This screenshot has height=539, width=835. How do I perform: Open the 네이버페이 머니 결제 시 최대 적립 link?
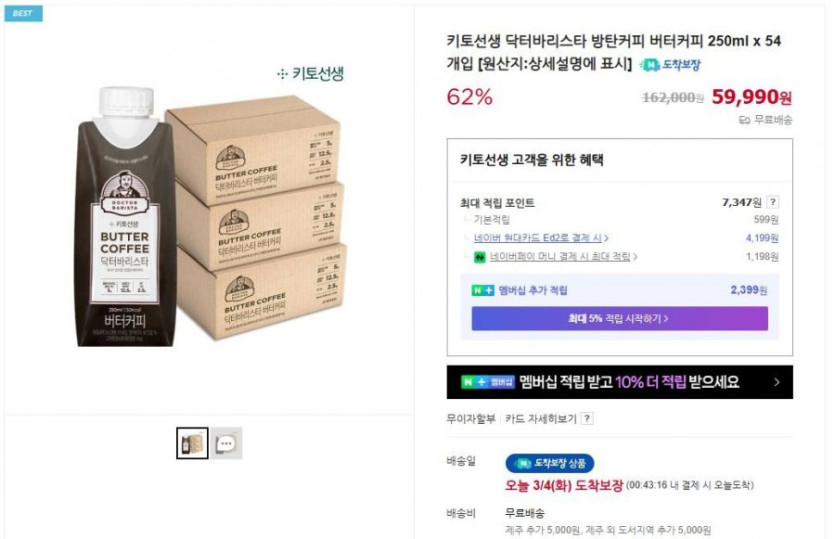562,257
